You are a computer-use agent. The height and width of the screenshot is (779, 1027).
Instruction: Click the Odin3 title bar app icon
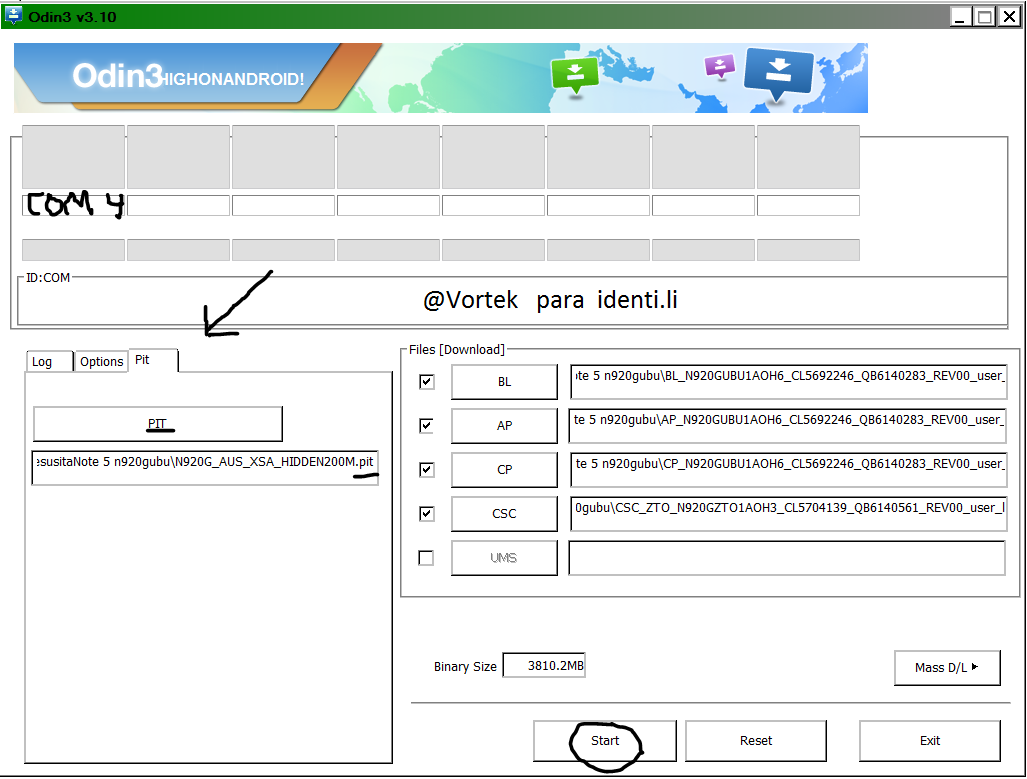click(x=12, y=16)
